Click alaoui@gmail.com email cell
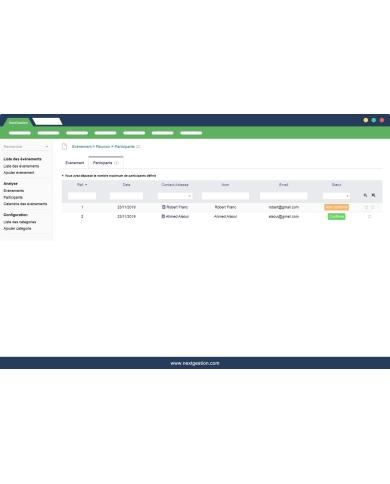390x484 pixels. (284, 217)
